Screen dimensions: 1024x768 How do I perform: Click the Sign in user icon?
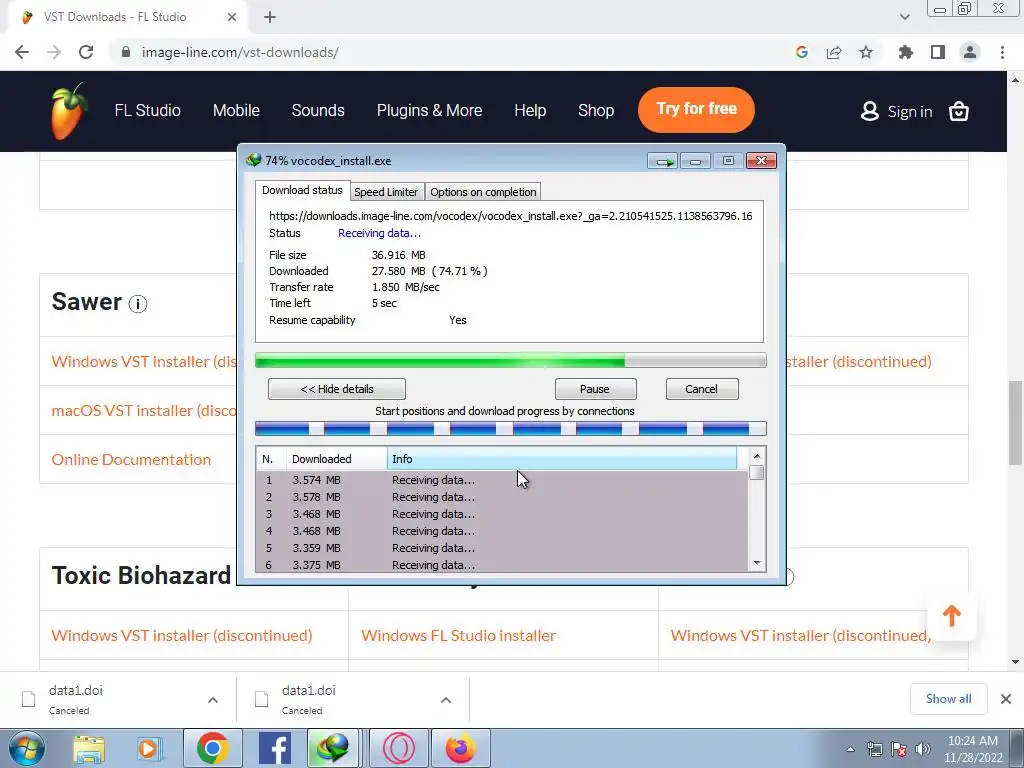tap(869, 111)
